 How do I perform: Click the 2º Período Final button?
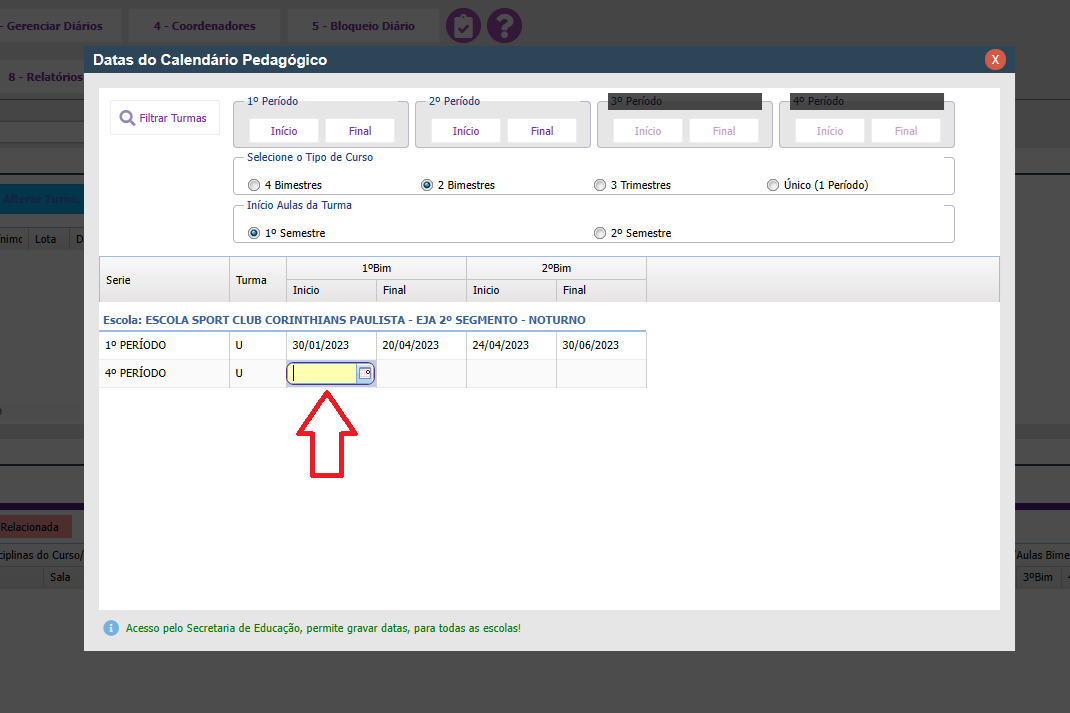(542, 131)
